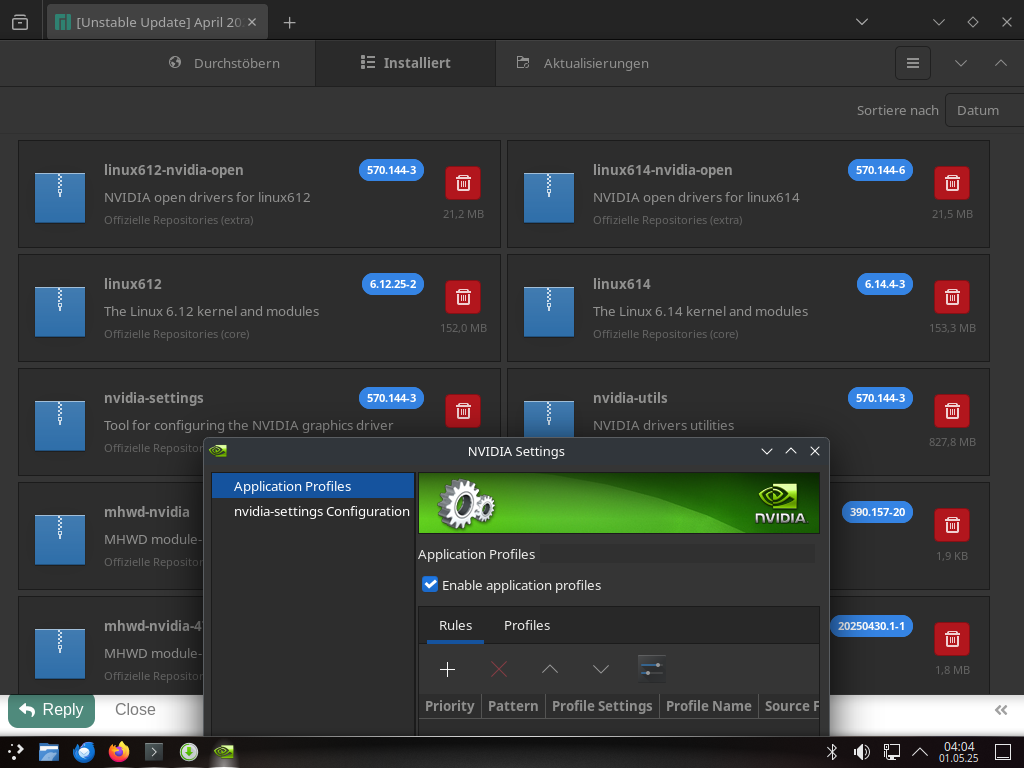Uninstall nvidia-settings via its trash button
The width and height of the screenshot is (1024, 768).
coord(463,411)
